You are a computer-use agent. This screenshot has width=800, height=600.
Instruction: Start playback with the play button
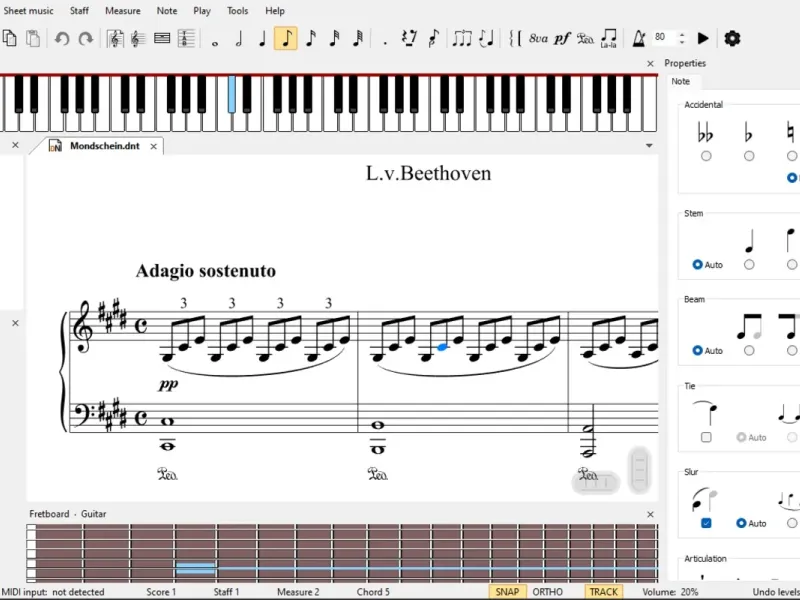[x=703, y=38]
